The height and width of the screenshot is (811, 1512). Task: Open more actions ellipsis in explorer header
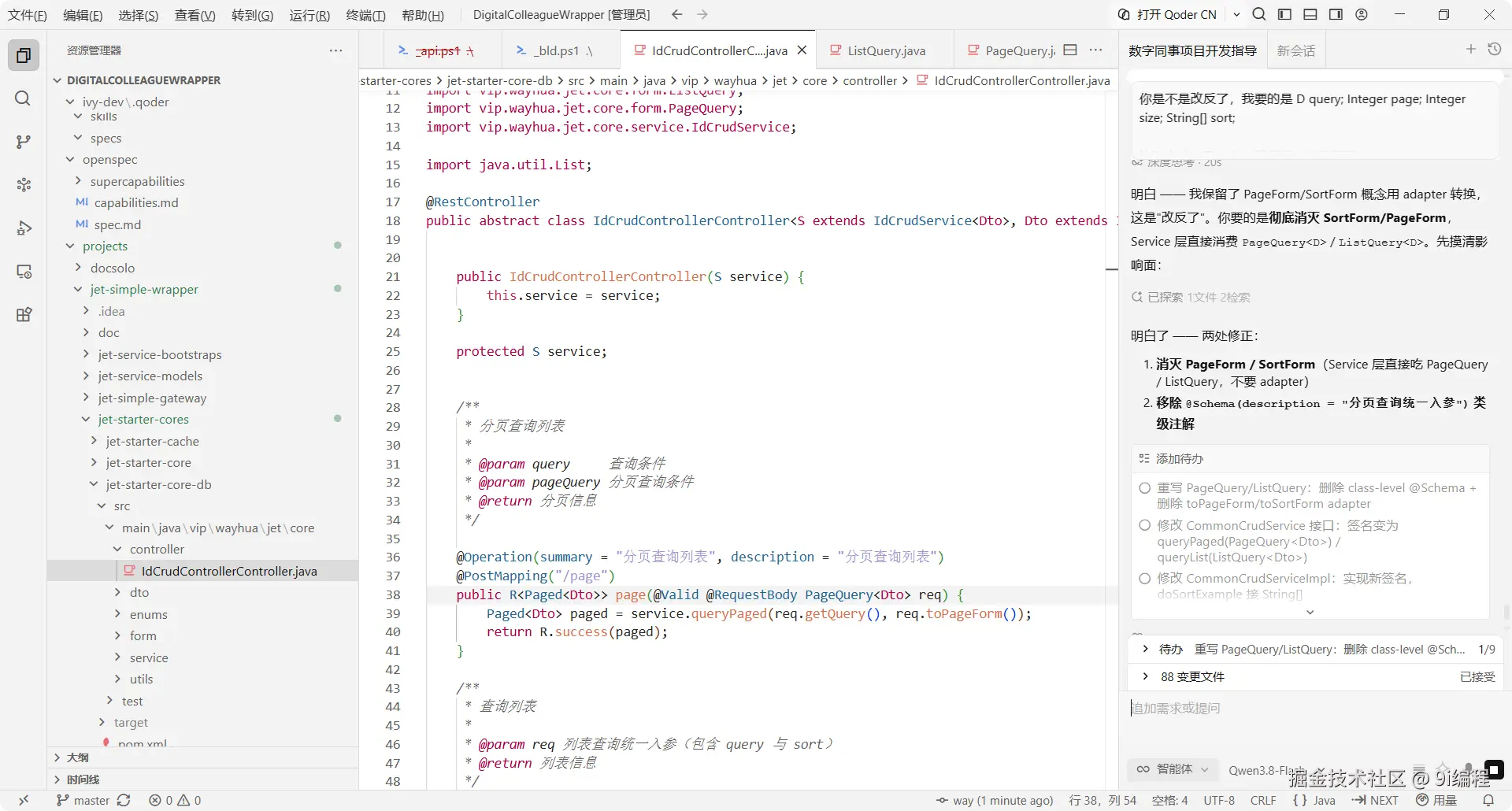tap(336, 50)
